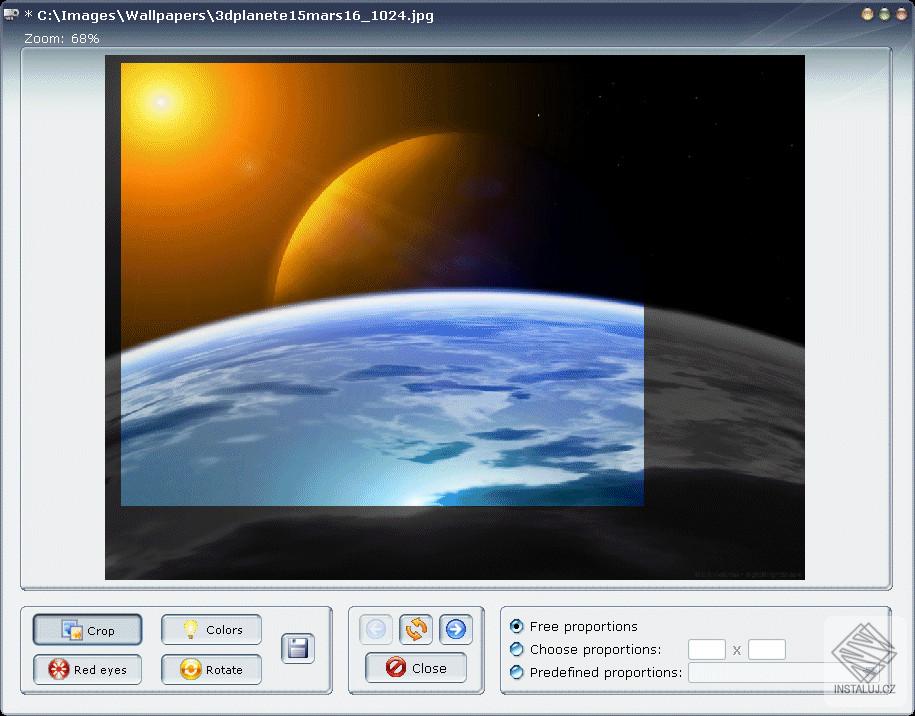The width and height of the screenshot is (915, 716).
Task: Open the Colors adjustment tool
Action: coord(211,630)
